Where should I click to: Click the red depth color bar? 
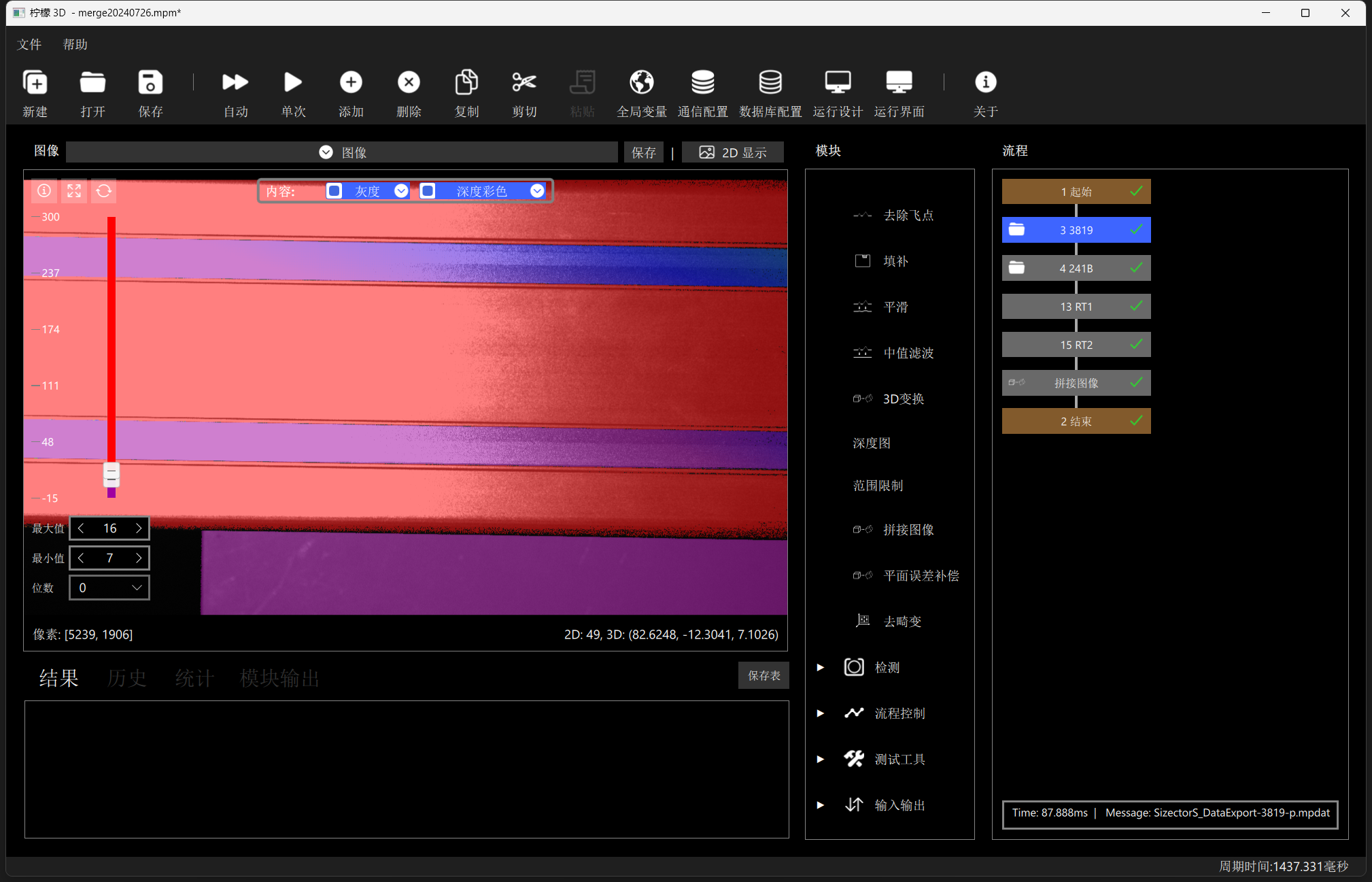pos(112,340)
